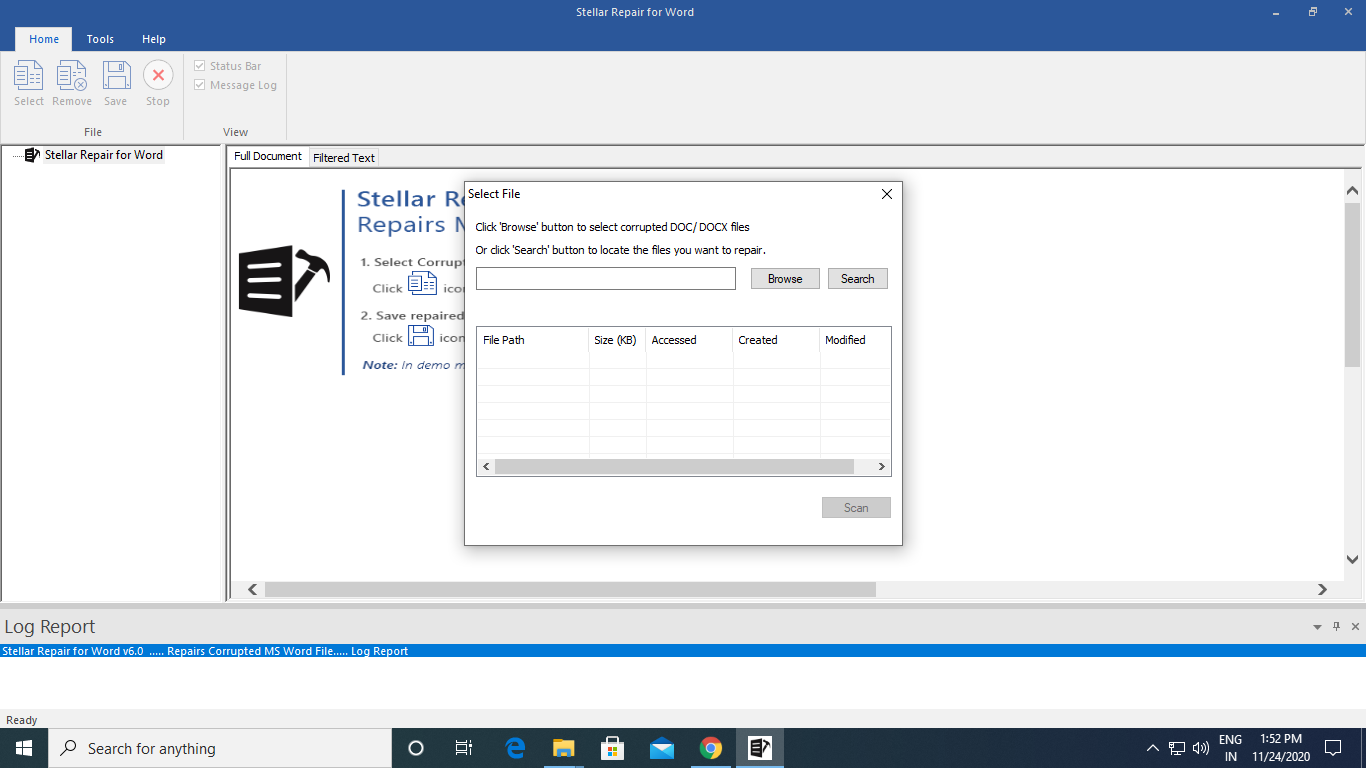Click the Stellar hammer logo image
This screenshot has height=768, width=1366.
284,281
